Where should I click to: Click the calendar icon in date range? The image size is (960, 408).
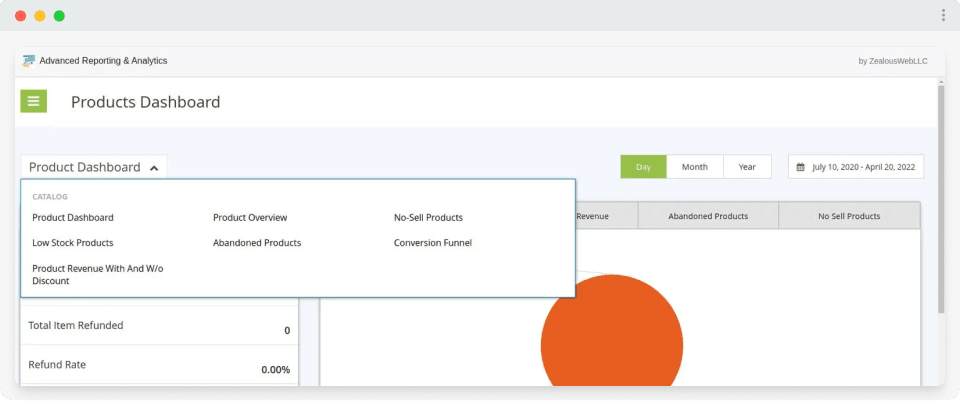801,167
